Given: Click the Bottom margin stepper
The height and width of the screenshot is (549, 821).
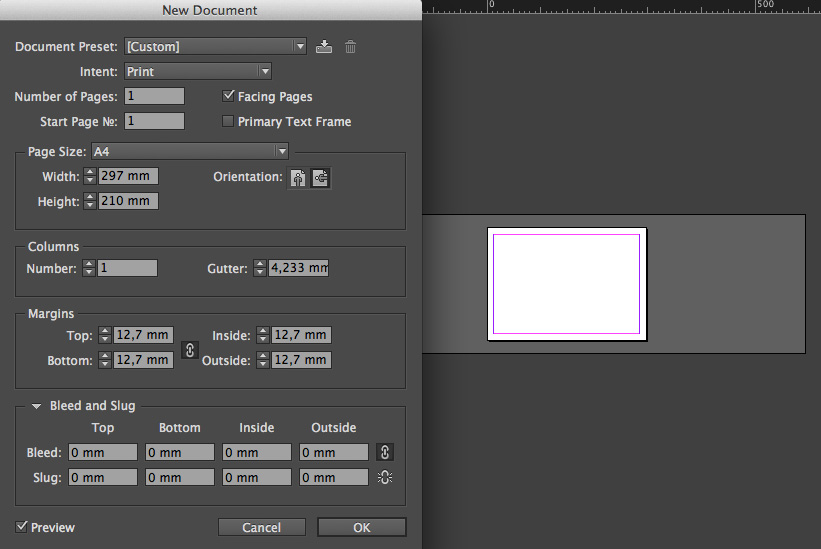Looking at the screenshot, I should 105,360.
